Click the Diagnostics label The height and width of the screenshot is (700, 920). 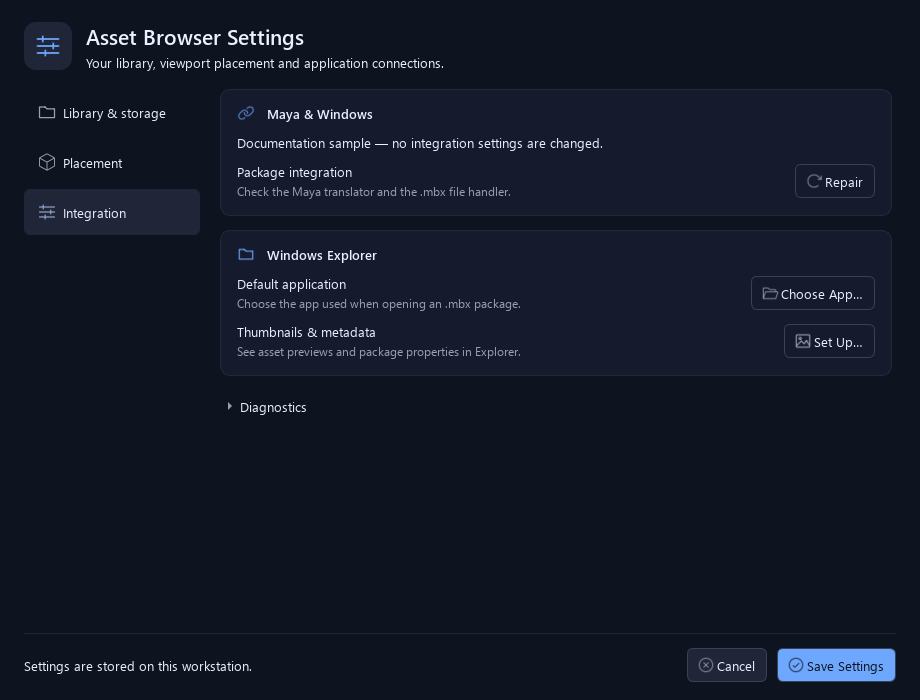(273, 407)
